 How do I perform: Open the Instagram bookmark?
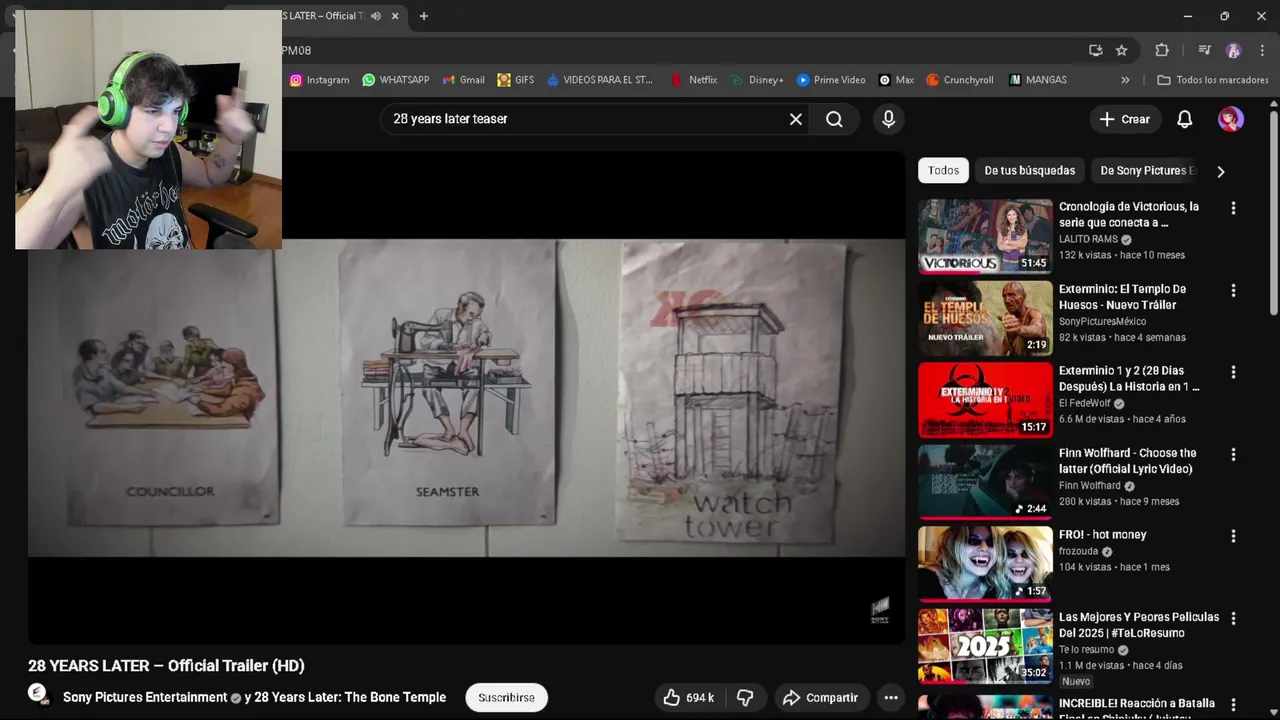320,80
